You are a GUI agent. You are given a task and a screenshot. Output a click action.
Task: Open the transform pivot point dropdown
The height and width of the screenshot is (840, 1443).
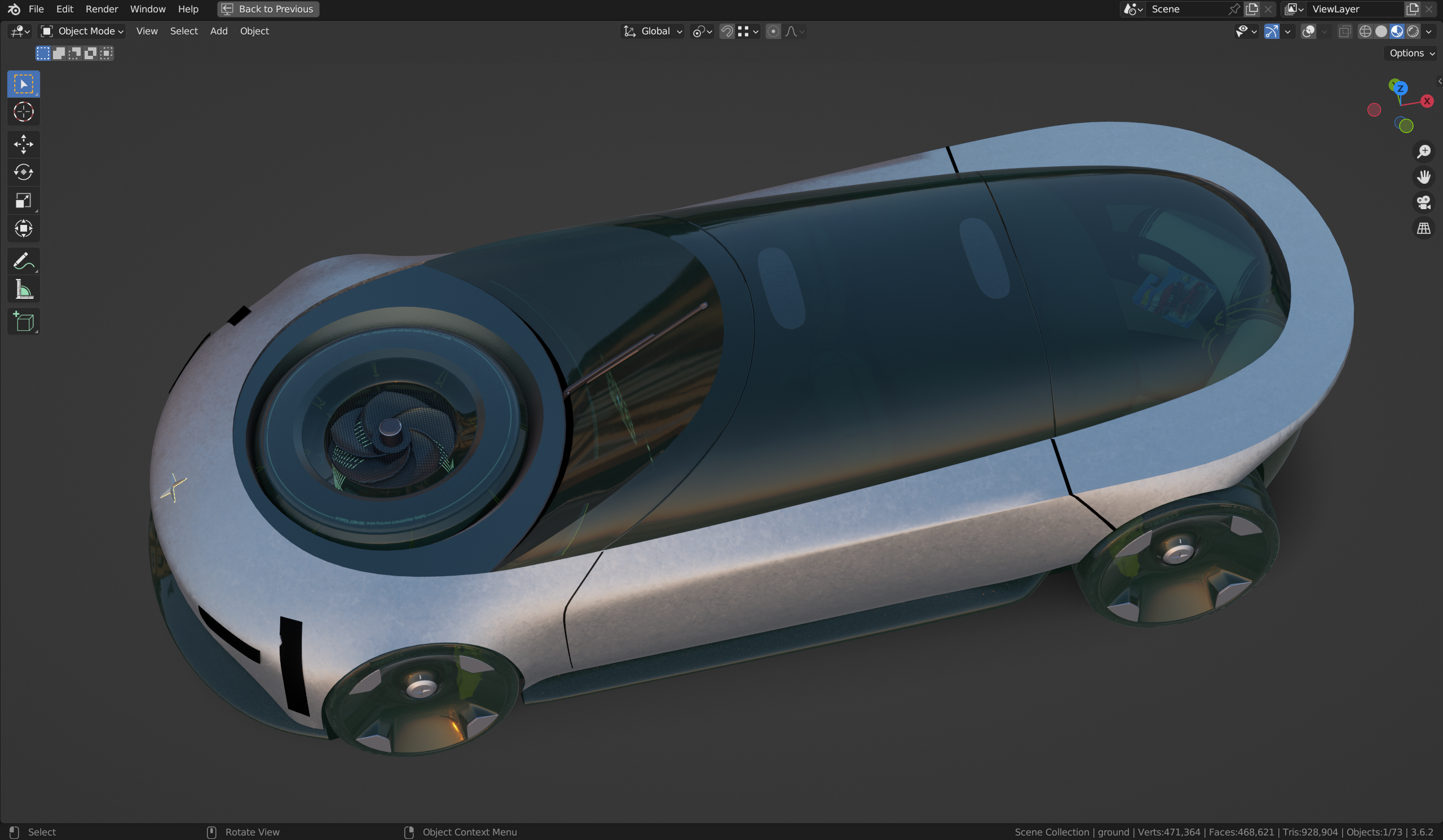(701, 32)
